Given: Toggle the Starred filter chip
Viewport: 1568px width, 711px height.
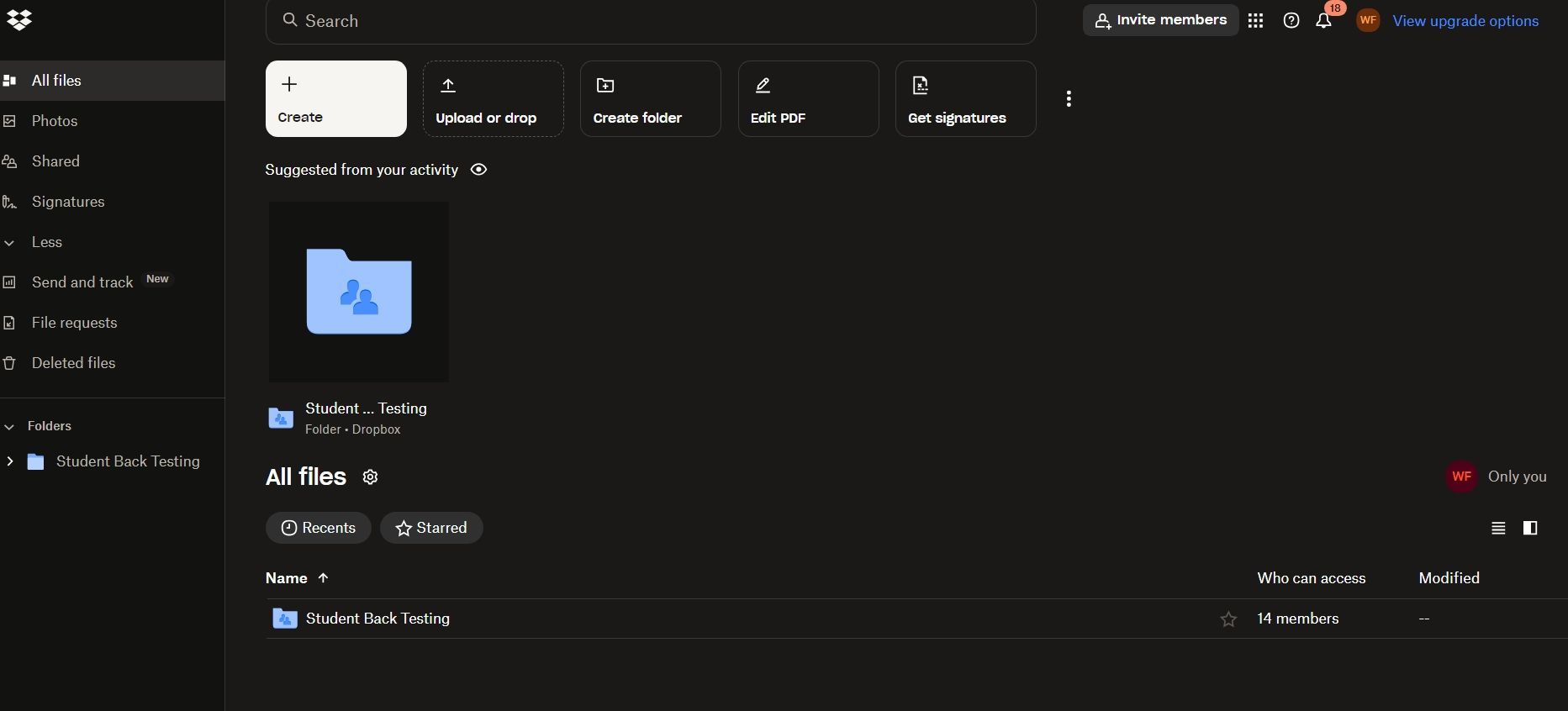Looking at the screenshot, I should [431, 528].
